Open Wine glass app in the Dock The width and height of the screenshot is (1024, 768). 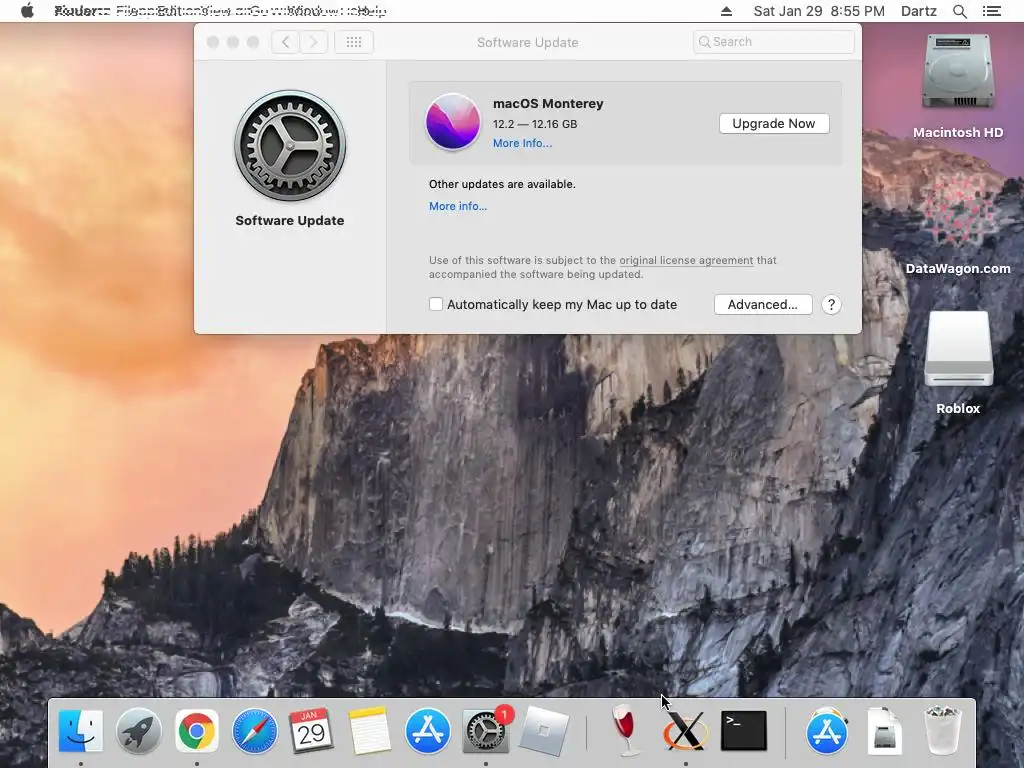(626, 731)
